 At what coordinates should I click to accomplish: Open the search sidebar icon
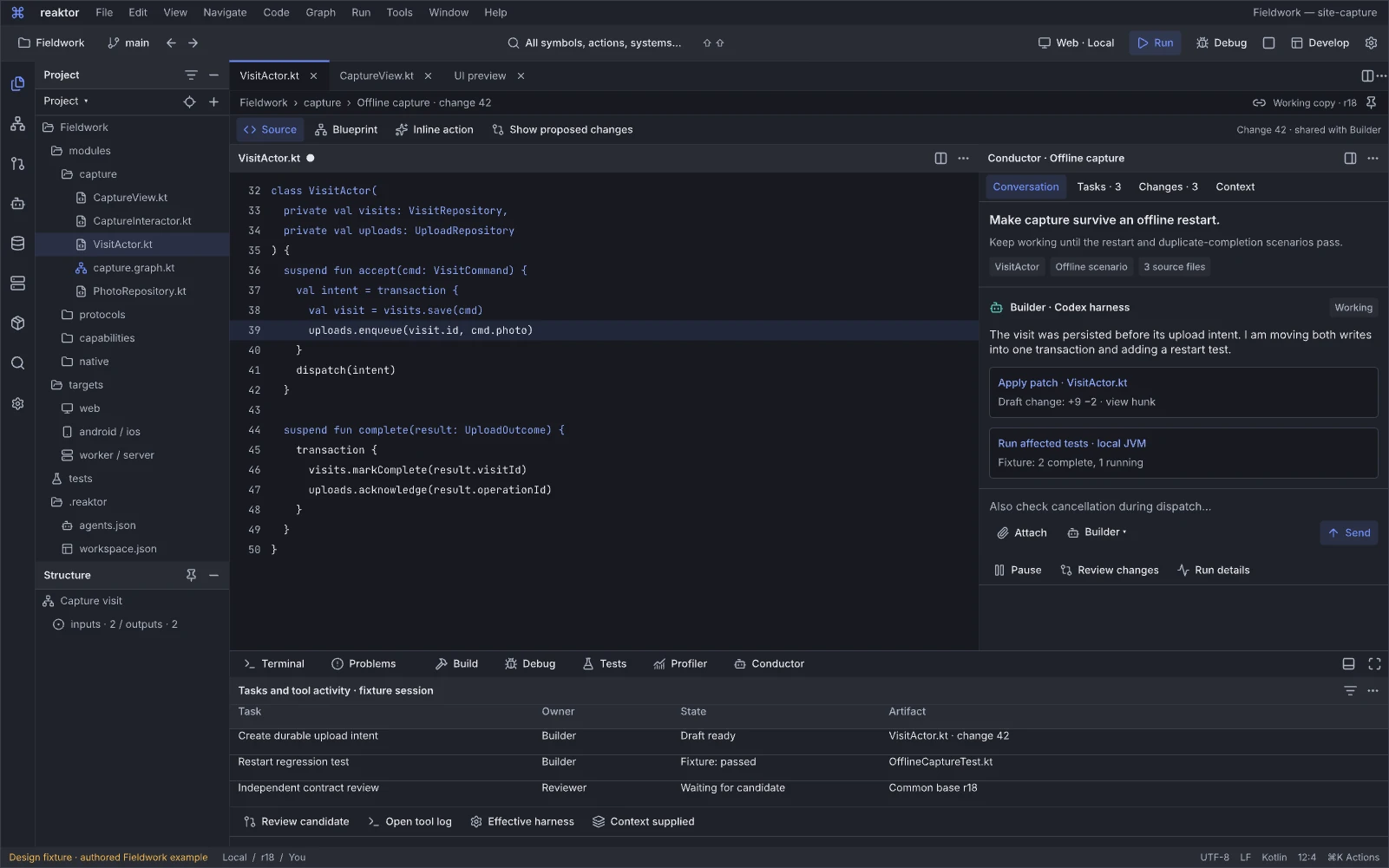point(17,363)
